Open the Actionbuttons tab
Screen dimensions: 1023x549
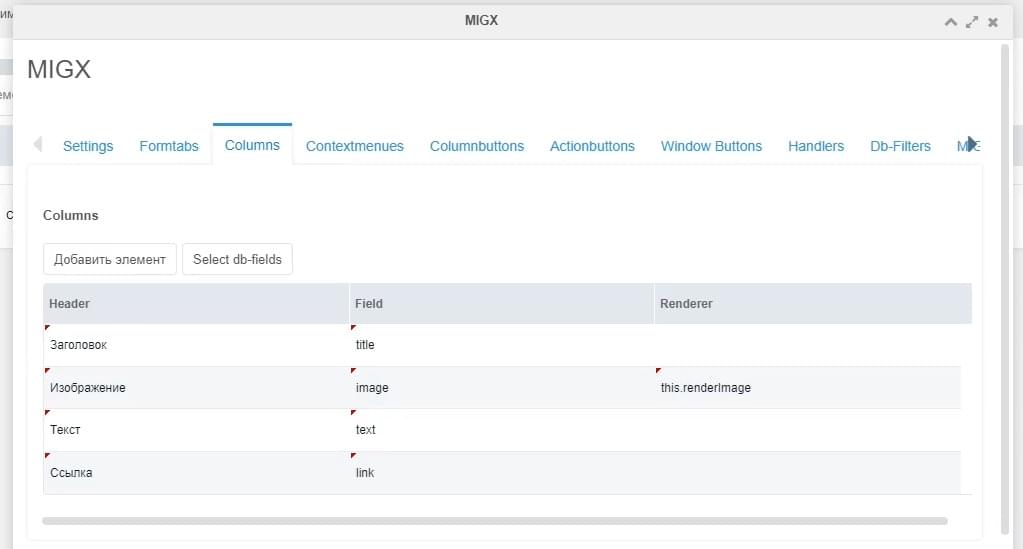592,146
